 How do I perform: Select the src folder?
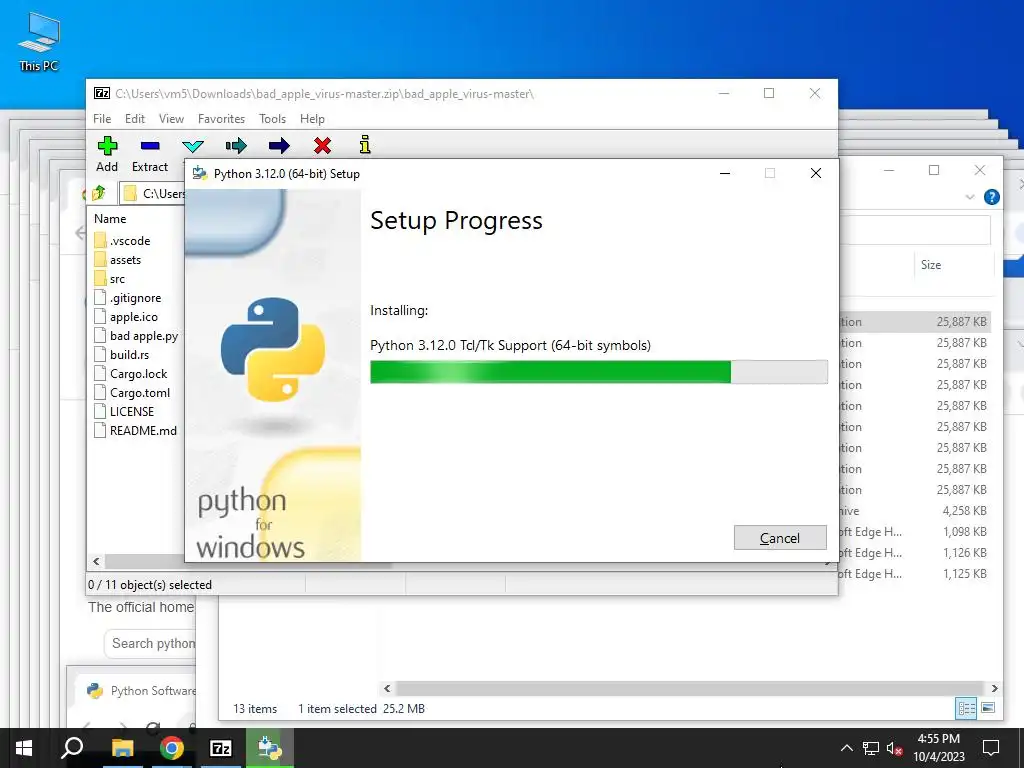[117, 278]
